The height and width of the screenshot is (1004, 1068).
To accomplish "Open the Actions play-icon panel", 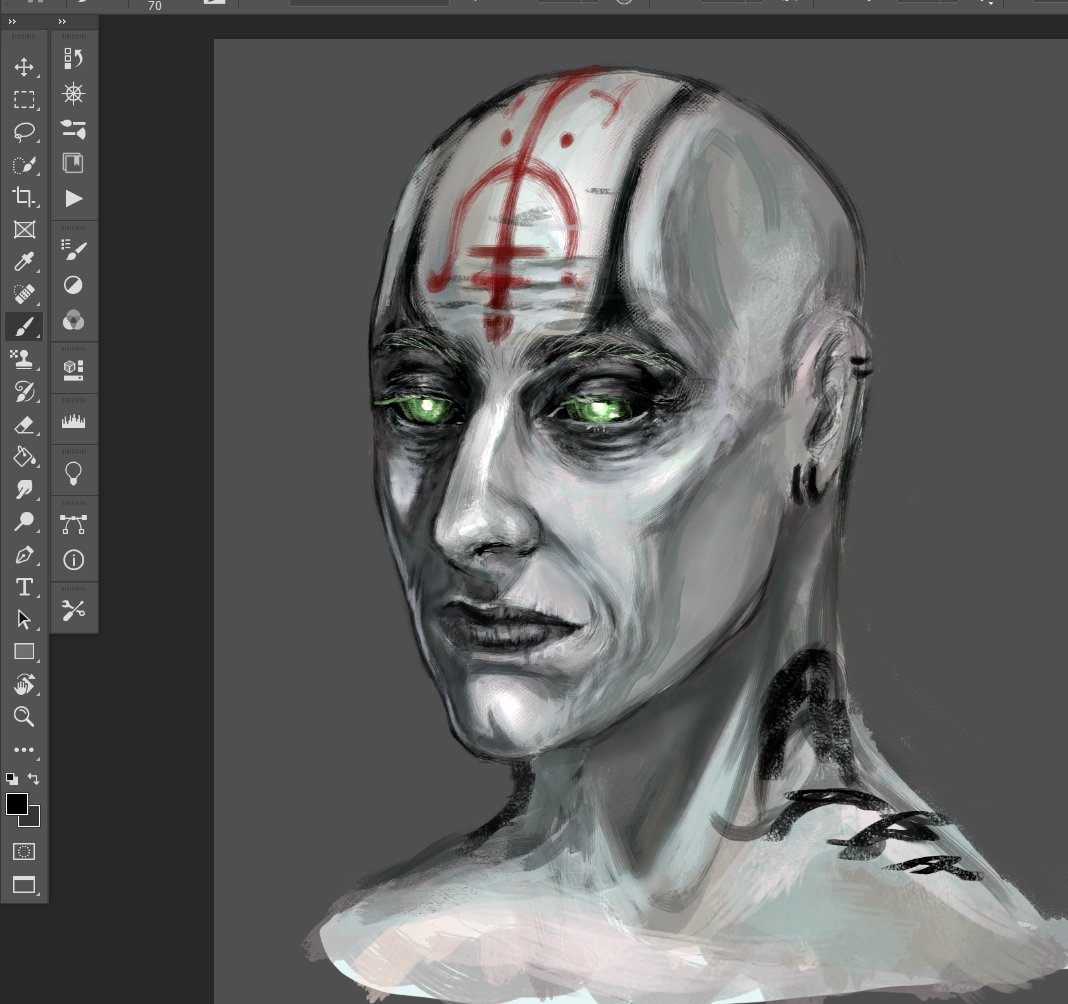I will pos(74,198).
